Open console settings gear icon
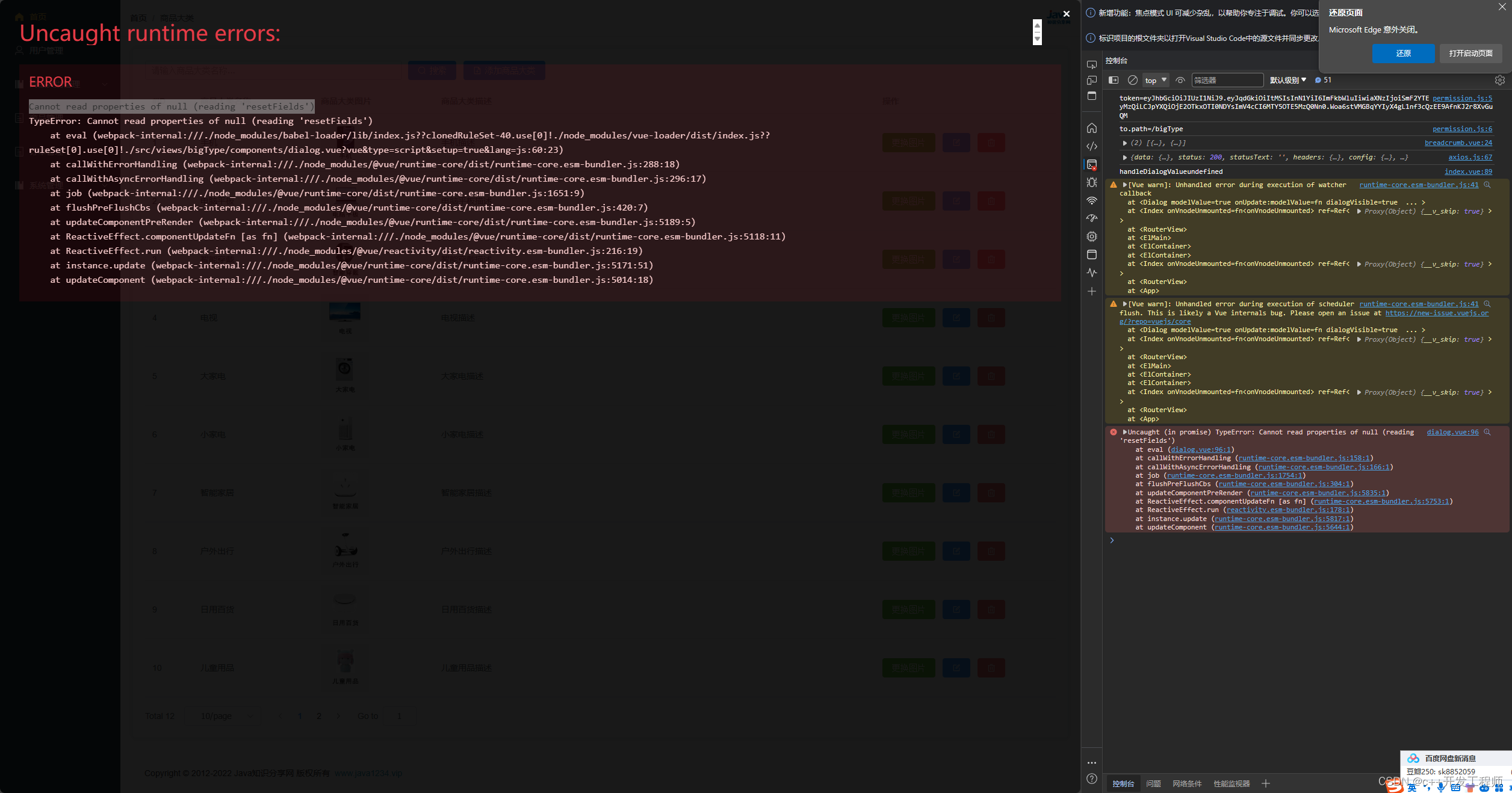Screen dimensions: 1512x793 1499,80
